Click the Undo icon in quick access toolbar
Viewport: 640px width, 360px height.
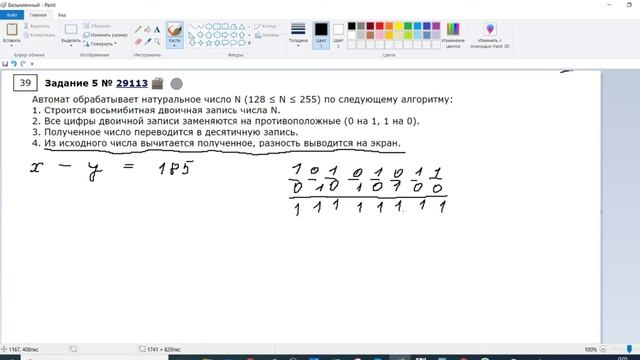click(14, 64)
